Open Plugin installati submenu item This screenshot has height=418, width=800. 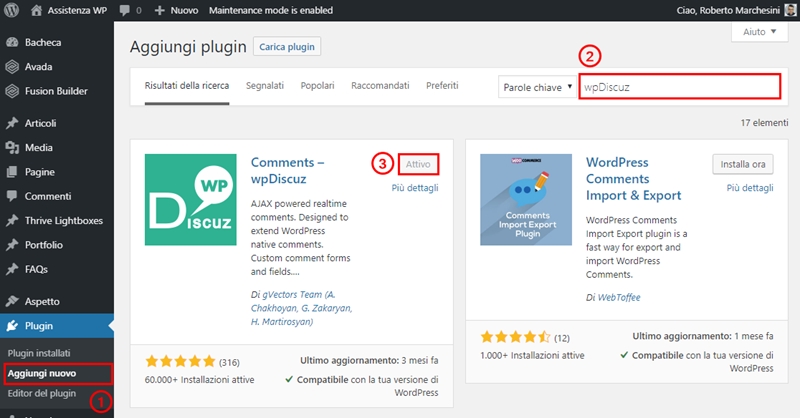pyautogui.click(x=39, y=353)
